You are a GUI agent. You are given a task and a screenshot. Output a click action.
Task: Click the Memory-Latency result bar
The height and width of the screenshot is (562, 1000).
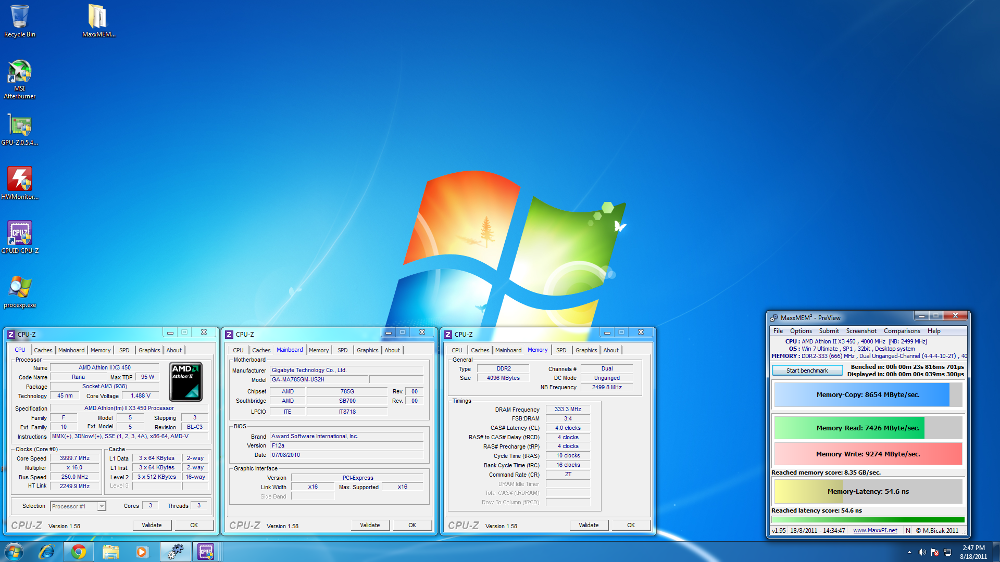click(x=868, y=492)
